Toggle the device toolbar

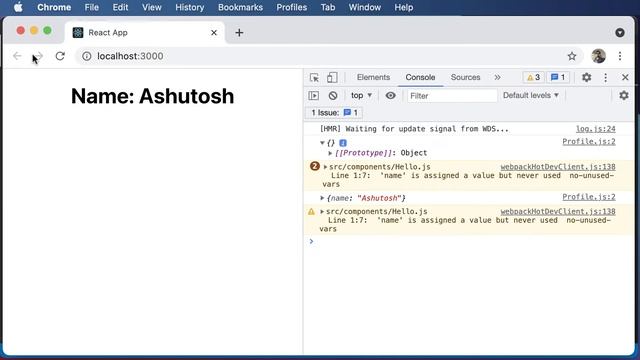click(332, 78)
